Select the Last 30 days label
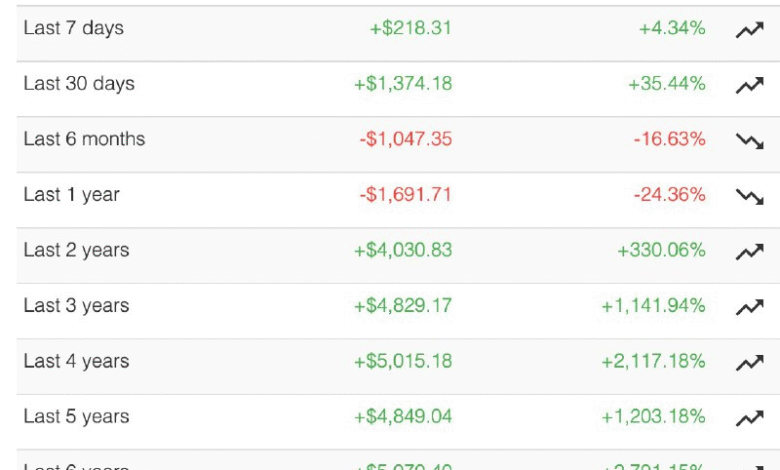 tap(79, 84)
